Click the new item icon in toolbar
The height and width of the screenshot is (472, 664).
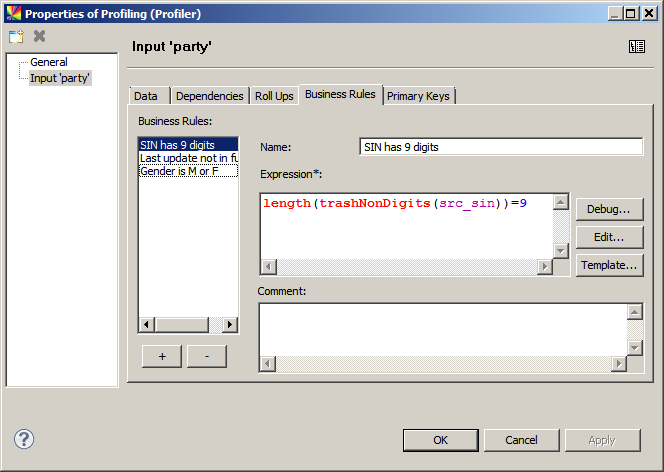click(x=16, y=36)
